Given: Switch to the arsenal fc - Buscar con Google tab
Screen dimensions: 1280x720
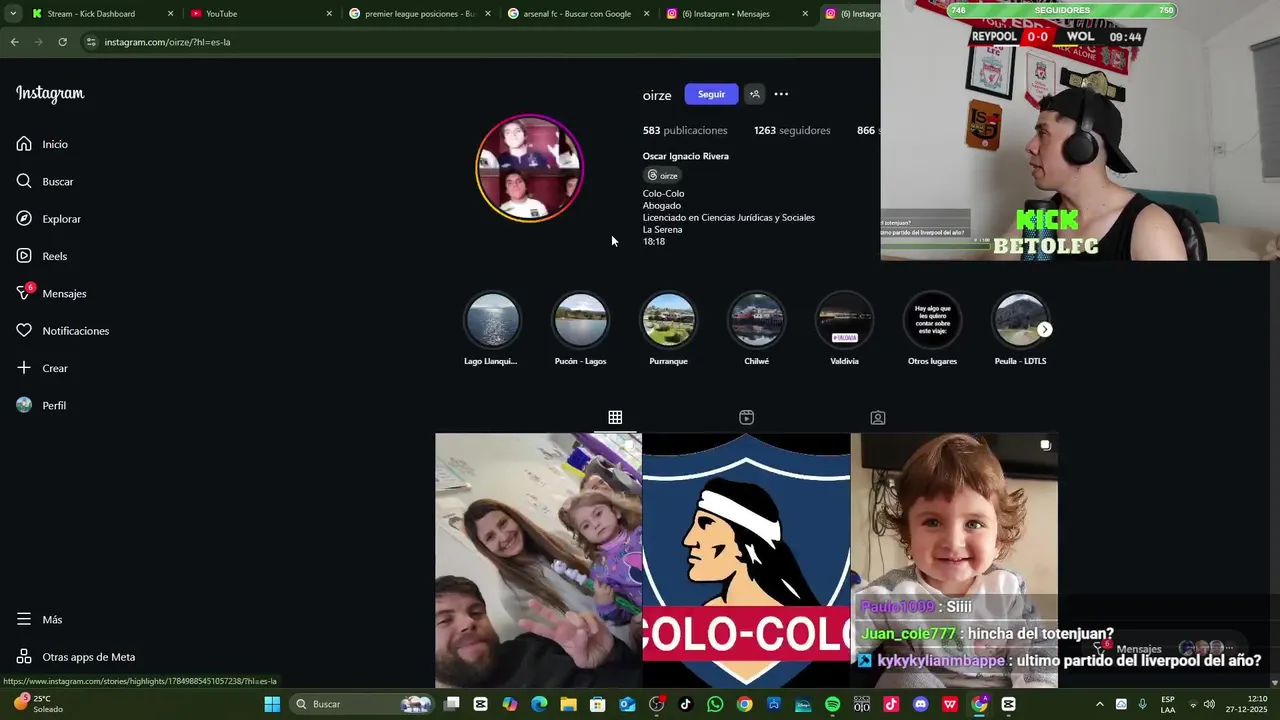Looking at the screenshot, I should click(x=577, y=14).
